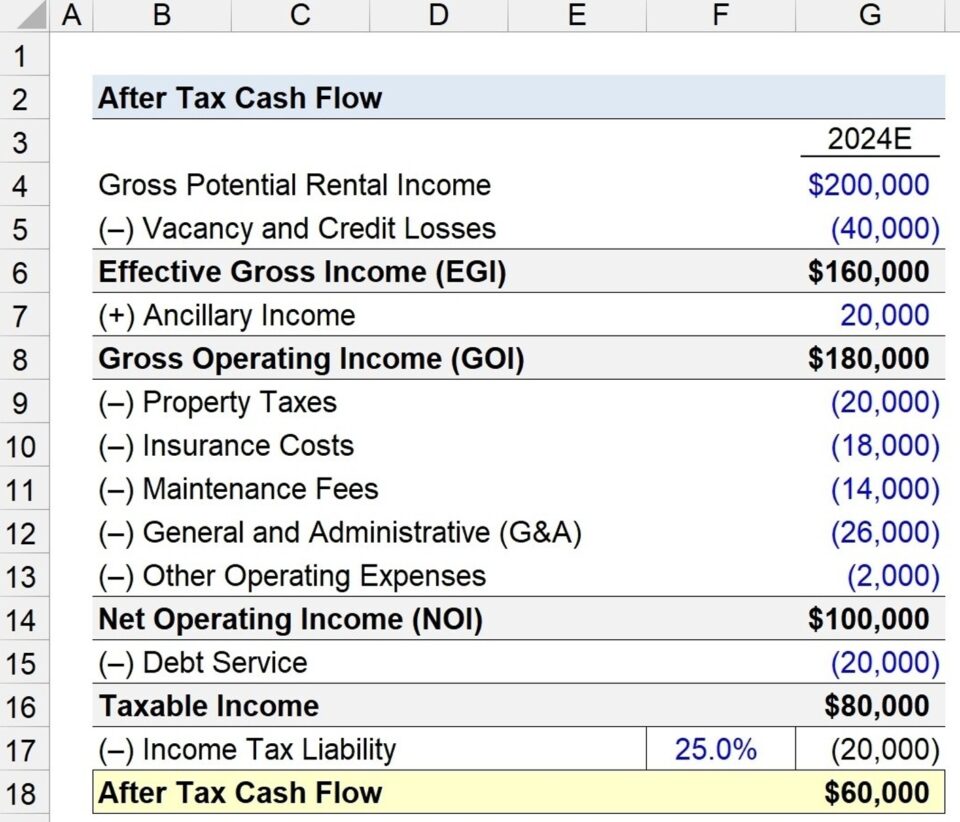Click the Taxable Income total of $80,000
The width and height of the screenshot is (960, 822).
[x=868, y=705]
